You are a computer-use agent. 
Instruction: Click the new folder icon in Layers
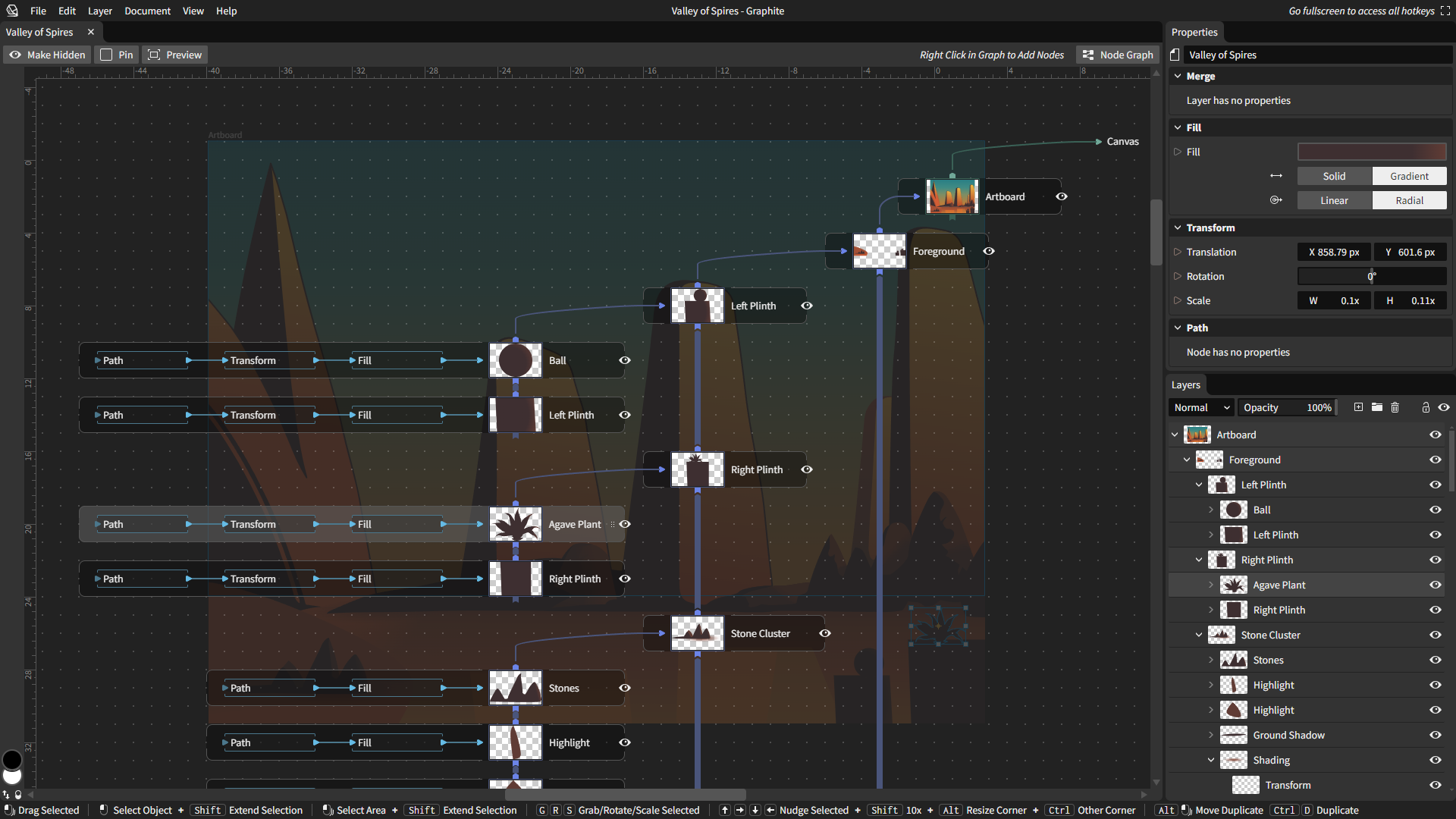(1377, 407)
